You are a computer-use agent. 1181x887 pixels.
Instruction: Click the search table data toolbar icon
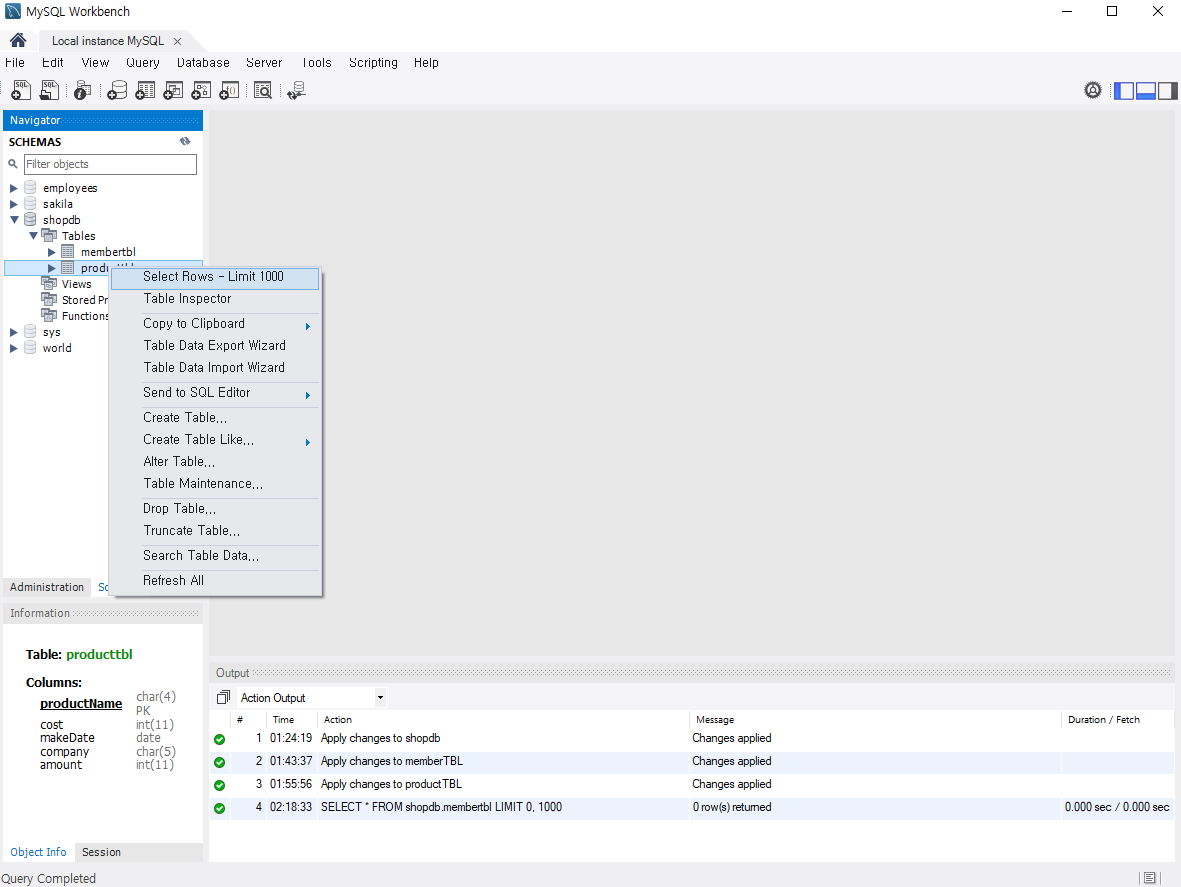[263, 91]
